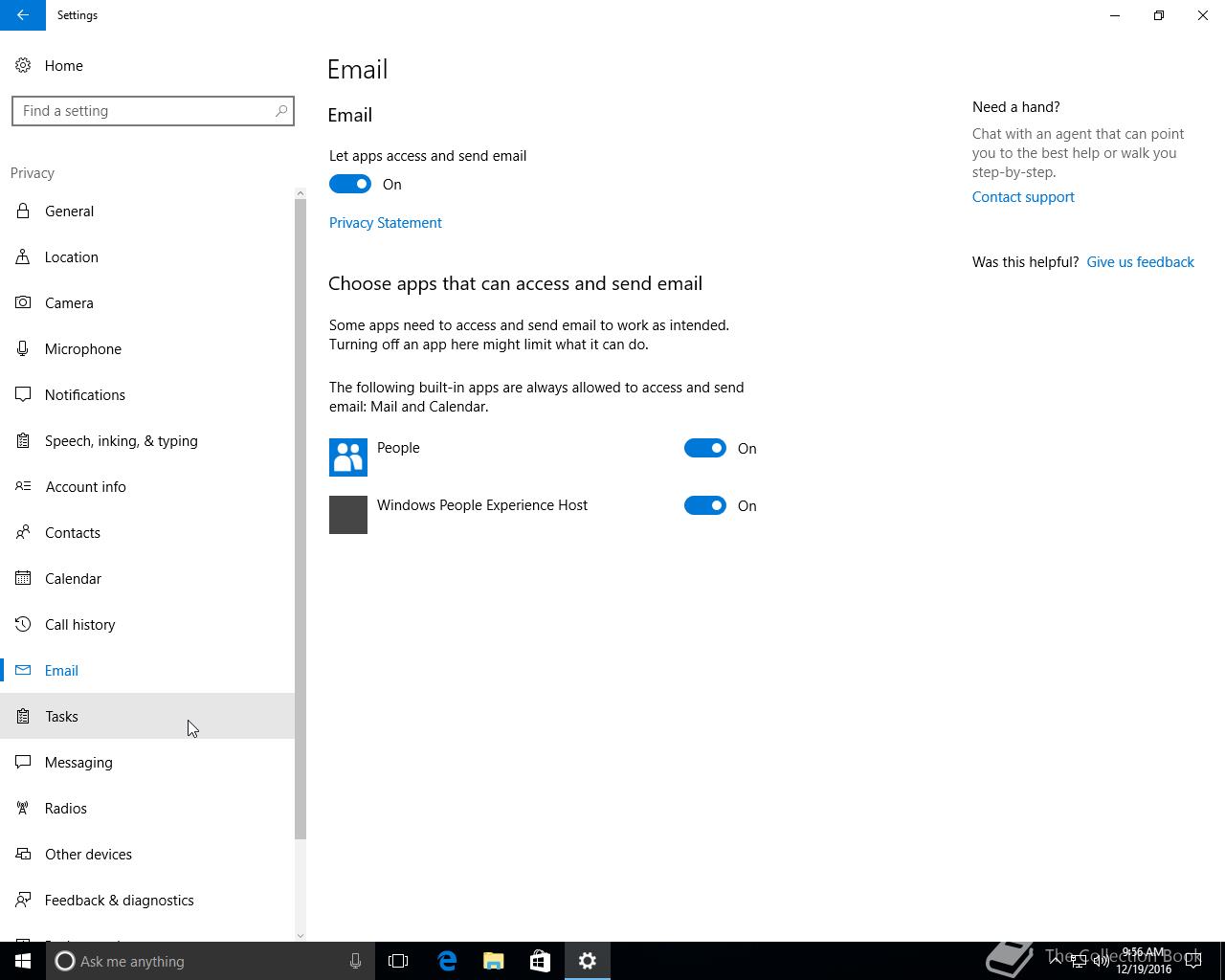Open Speech, inking, & typing page
Screen dimensions: 1225x980
[x=147, y=440]
